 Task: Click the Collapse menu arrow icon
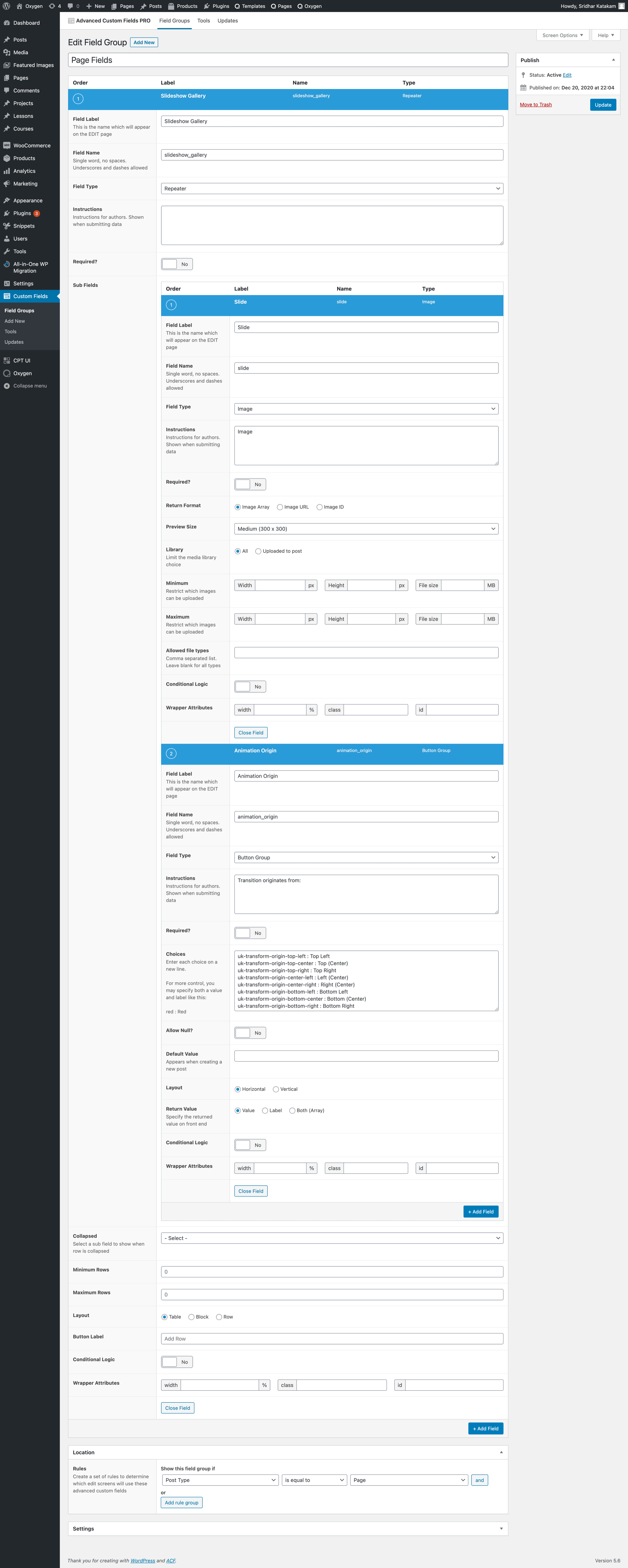pos(7,386)
